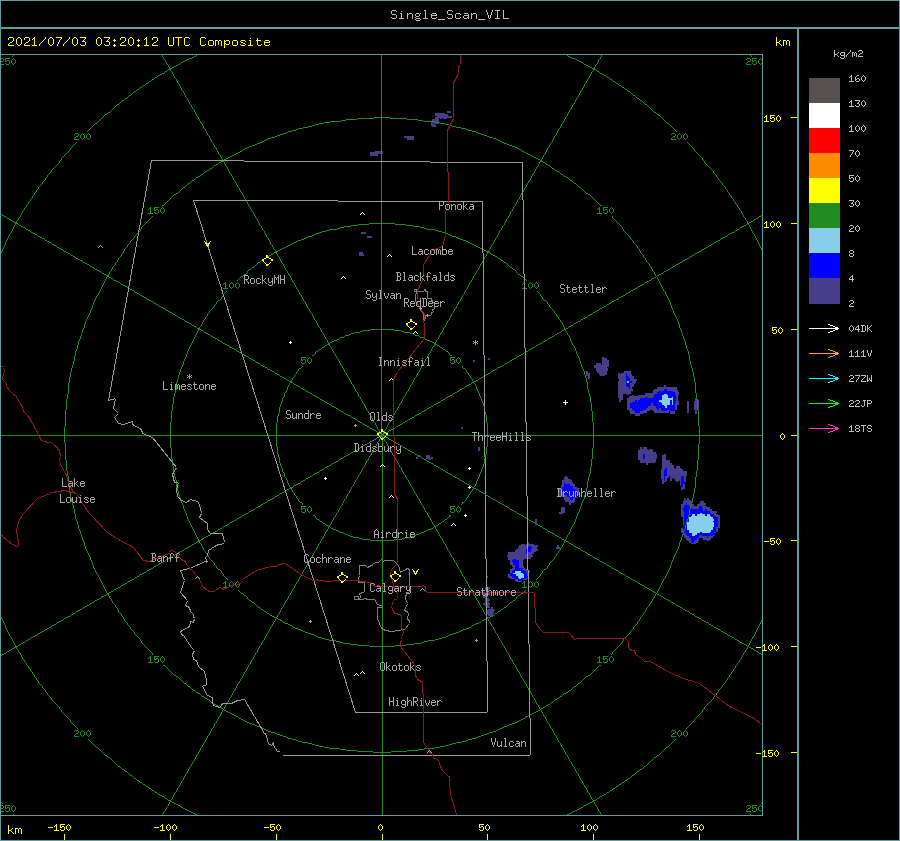Click the cyan 27ZW arrow in legend
This screenshot has height=841, width=900.
pos(824,378)
